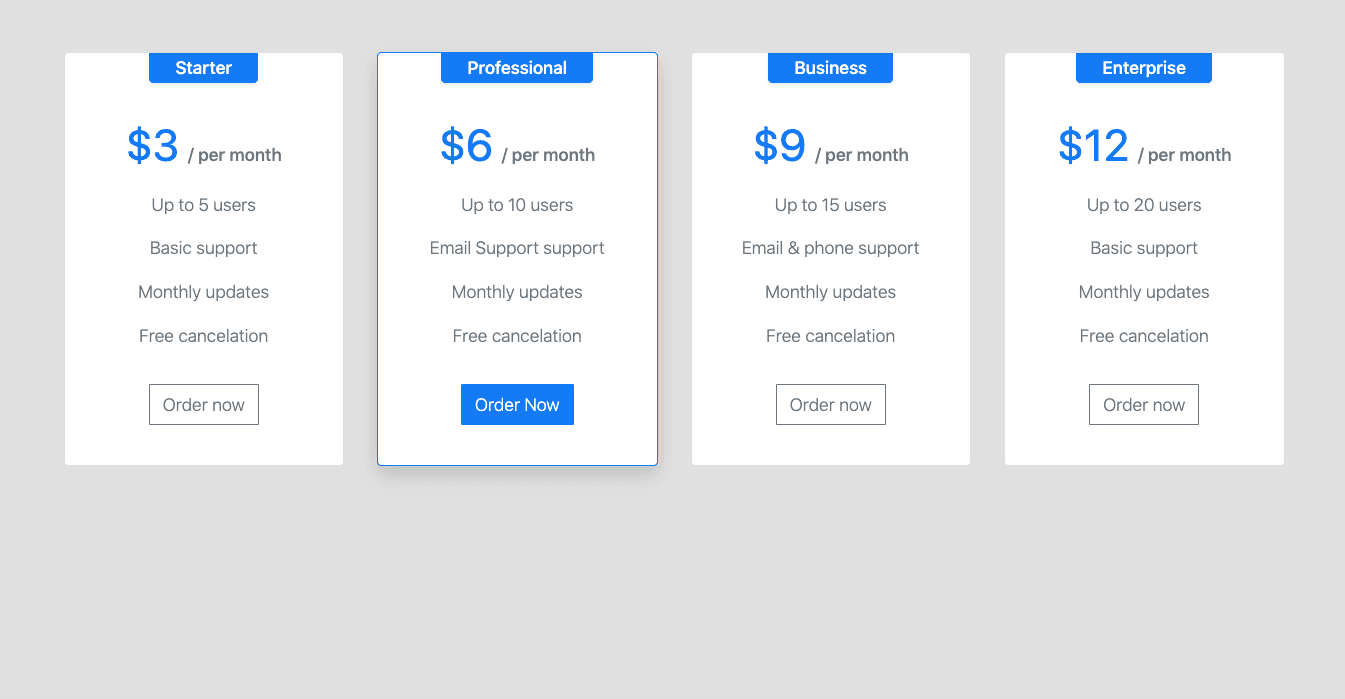Click the $9 price on the Business card
This screenshot has width=1345, height=699.
(x=780, y=145)
